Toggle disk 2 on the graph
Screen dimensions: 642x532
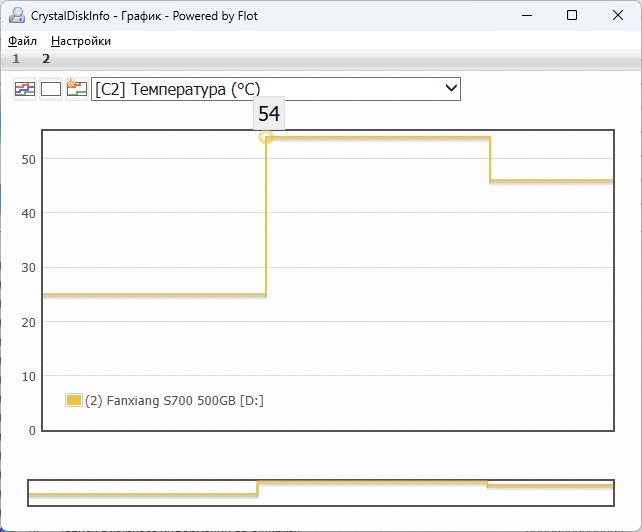point(46,59)
